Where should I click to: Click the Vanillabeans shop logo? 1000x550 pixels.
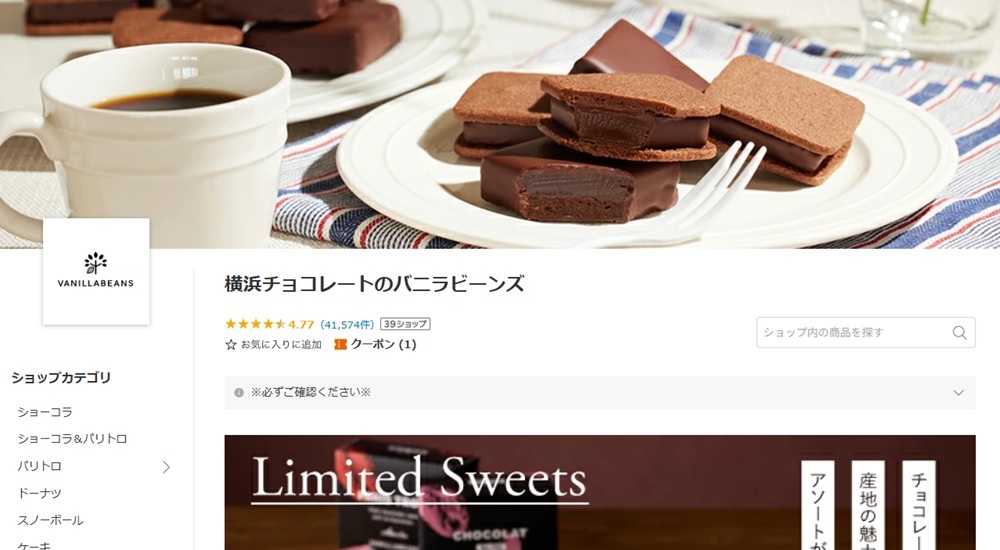(x=96, y=272)
